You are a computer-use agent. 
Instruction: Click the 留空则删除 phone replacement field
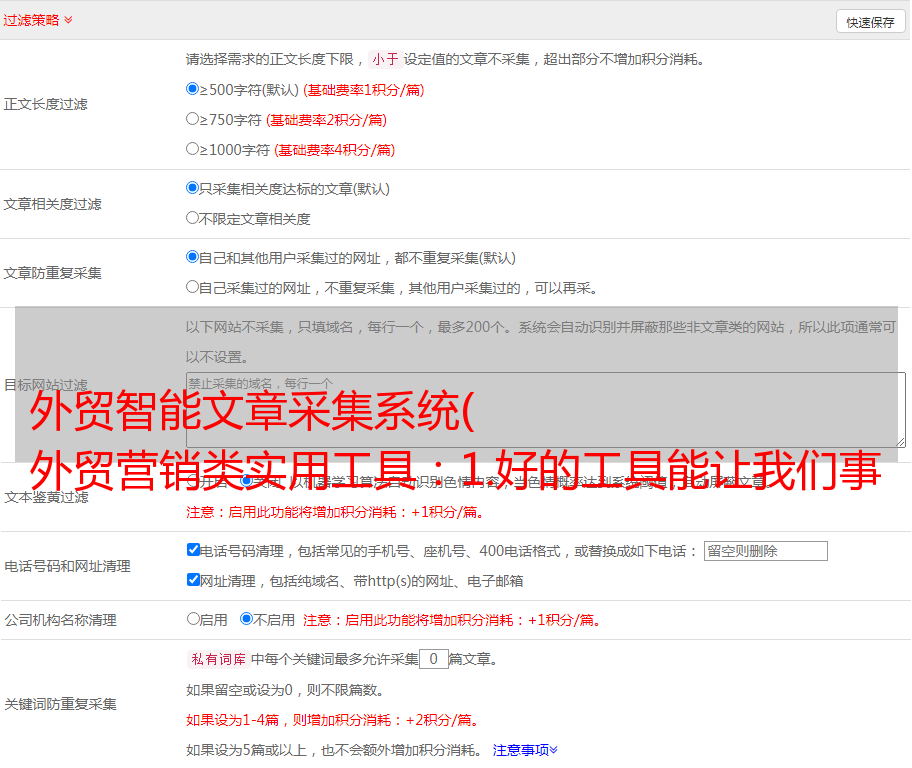point(765,551)
